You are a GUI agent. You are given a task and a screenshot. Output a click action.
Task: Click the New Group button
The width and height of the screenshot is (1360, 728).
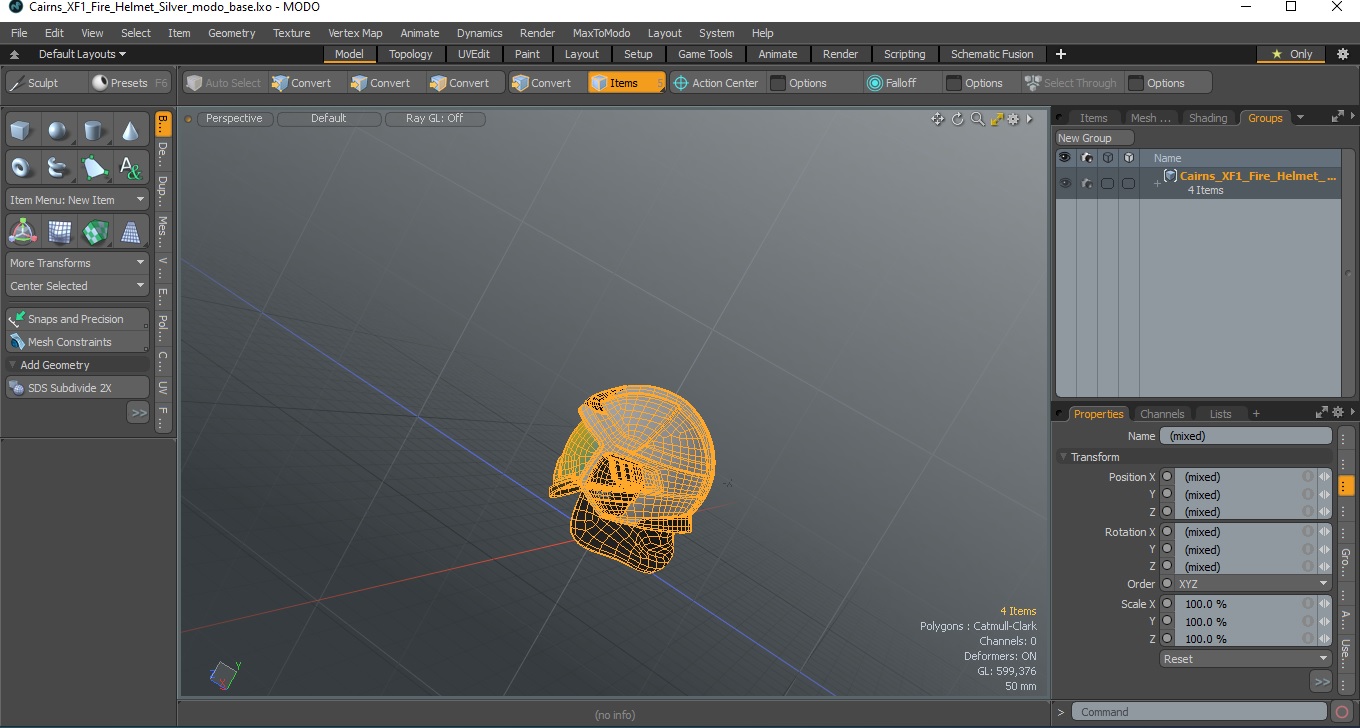click(1095, 138)
